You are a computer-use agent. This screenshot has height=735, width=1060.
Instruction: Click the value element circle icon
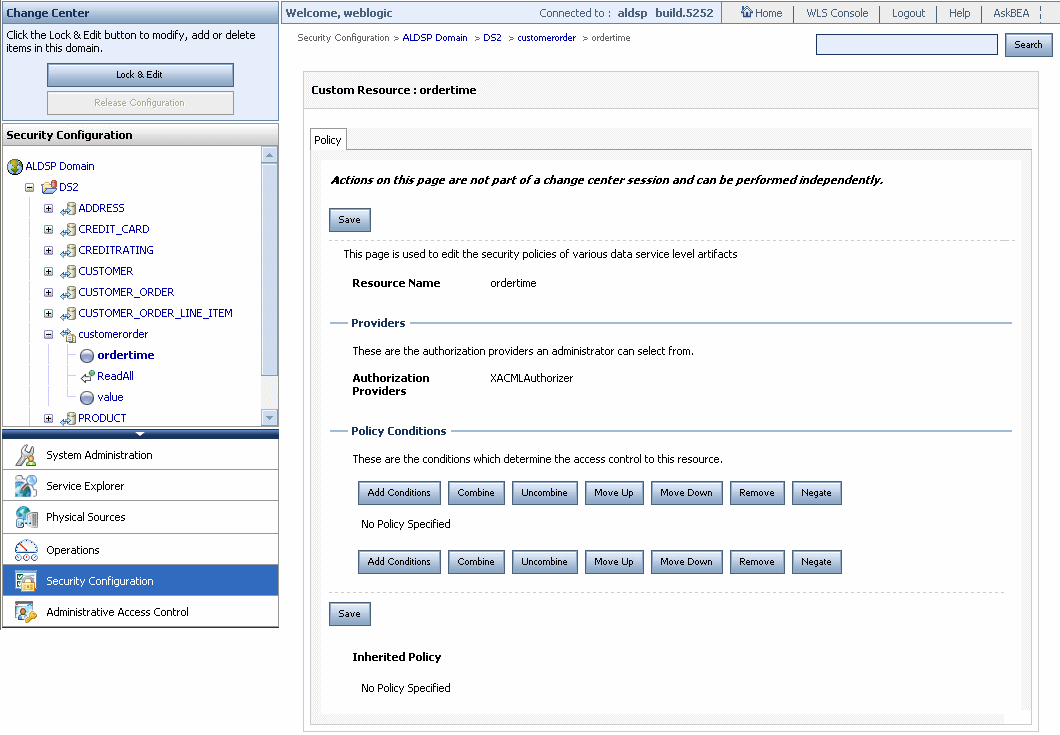coord(87,398)
